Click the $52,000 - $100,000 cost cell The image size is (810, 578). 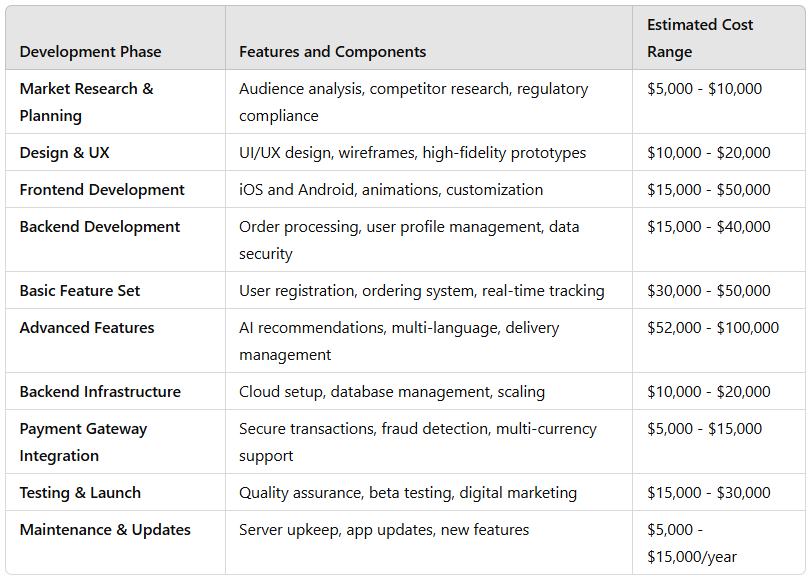713,328
